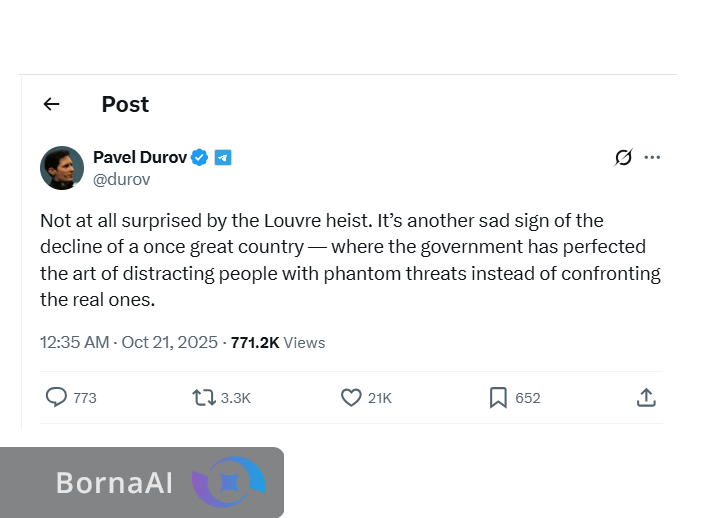Open the 12:35 AM Oct 21, 2025 timestamp

[128, 342]
